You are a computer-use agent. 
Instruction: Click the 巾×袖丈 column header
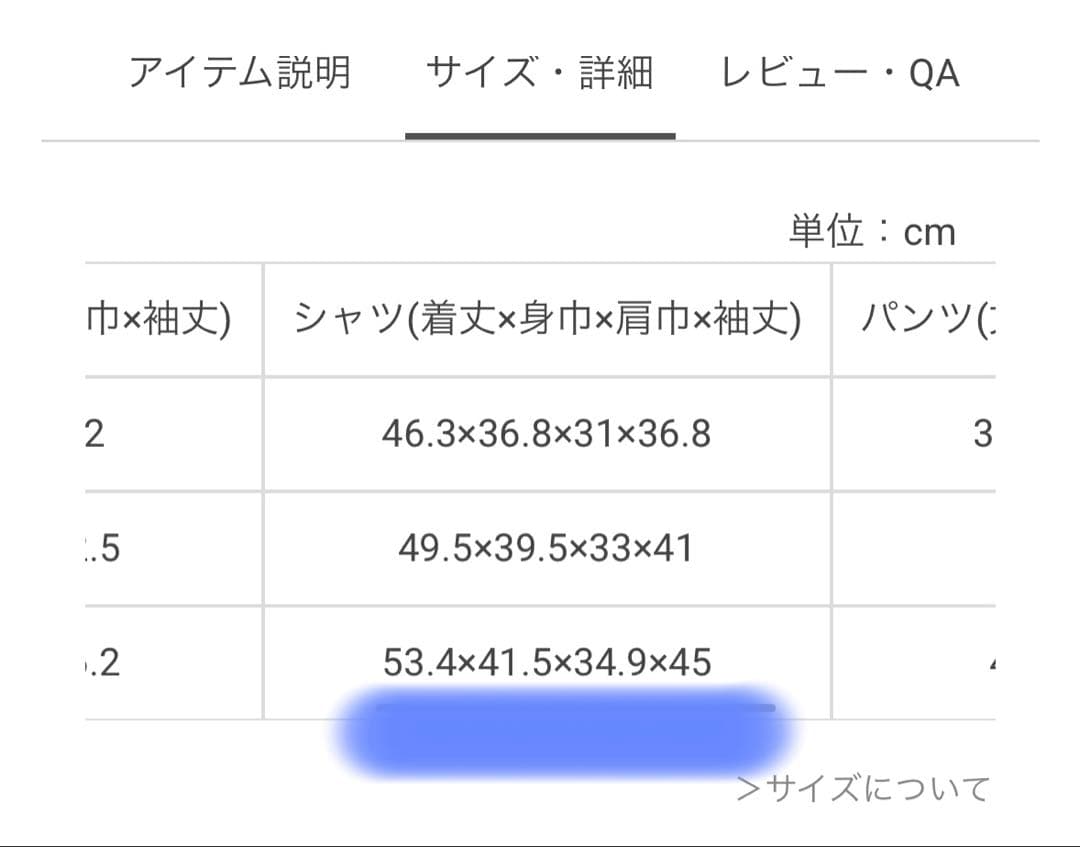click(x=158, y=318)
